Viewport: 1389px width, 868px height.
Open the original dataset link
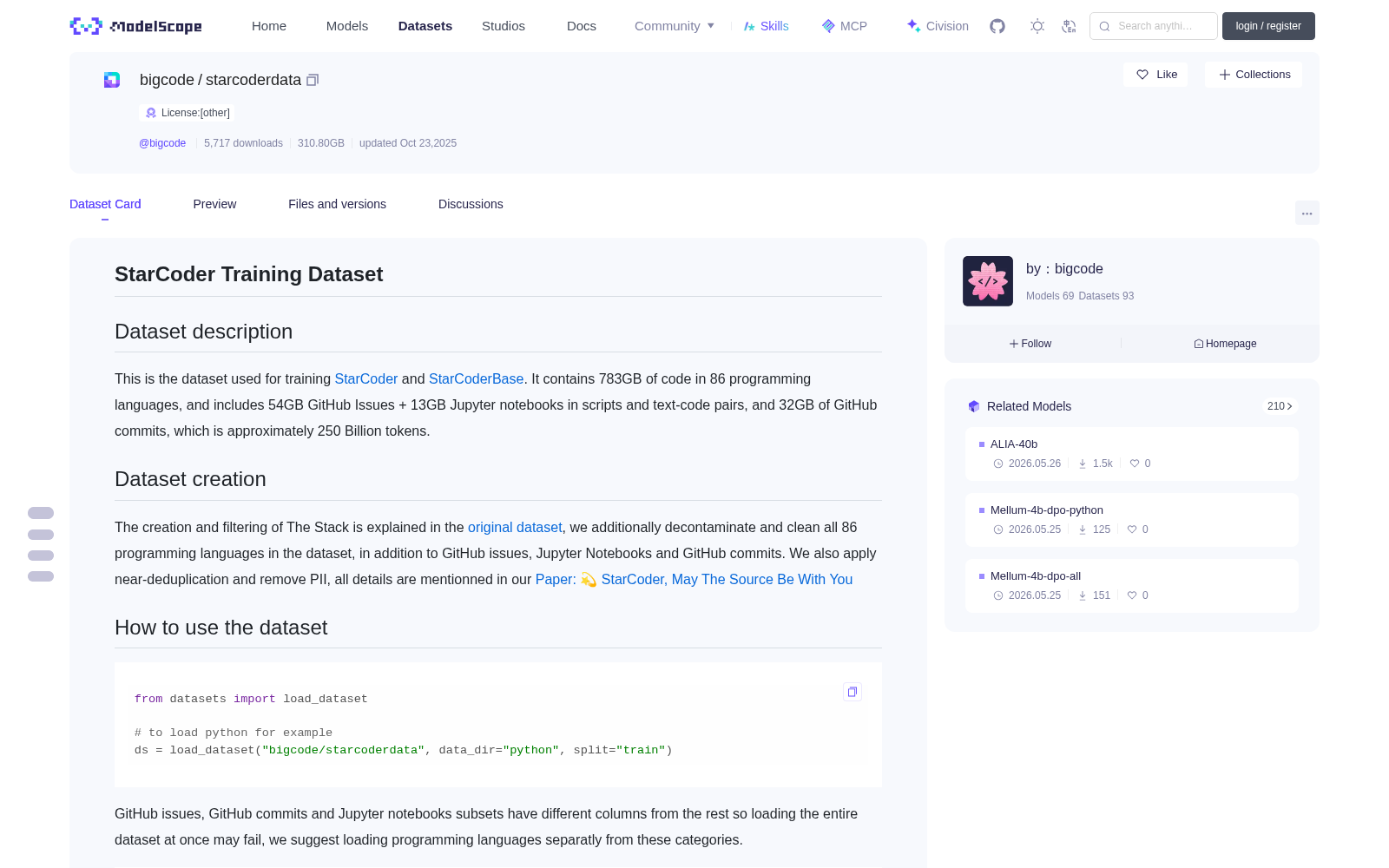[515, 528]
